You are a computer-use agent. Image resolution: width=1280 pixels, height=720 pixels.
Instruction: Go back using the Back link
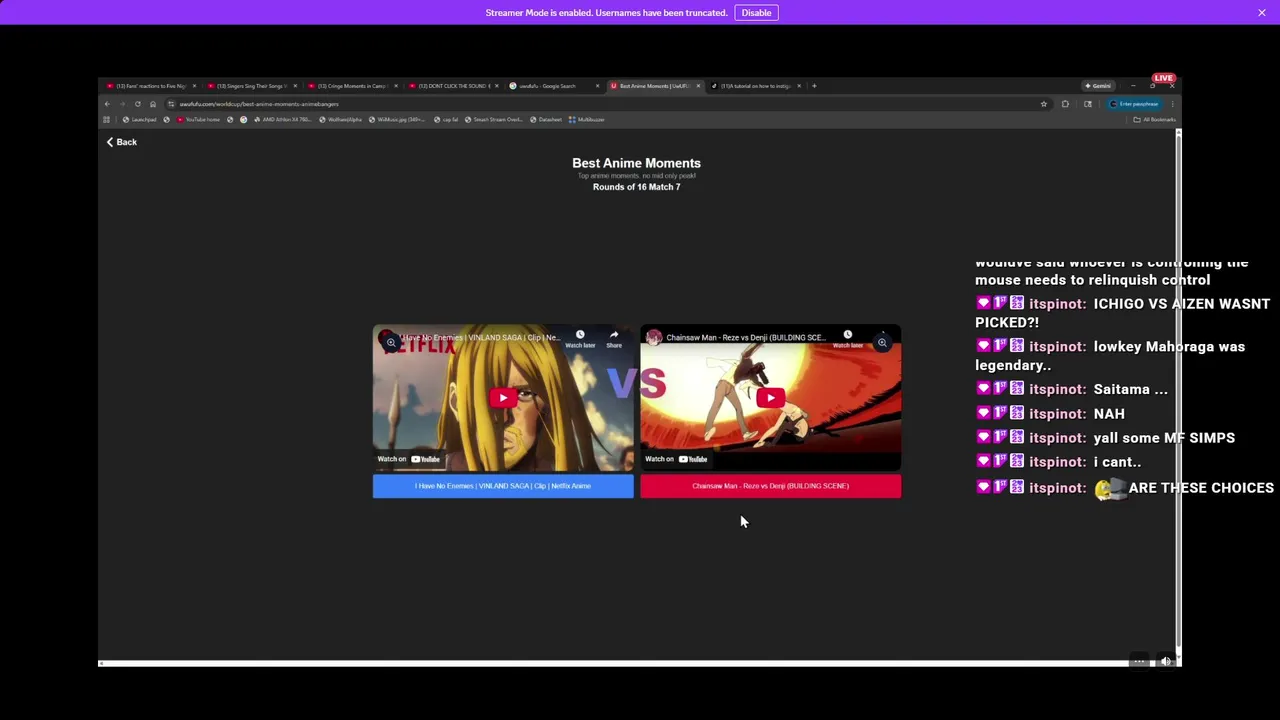click(x=122, y=142)
